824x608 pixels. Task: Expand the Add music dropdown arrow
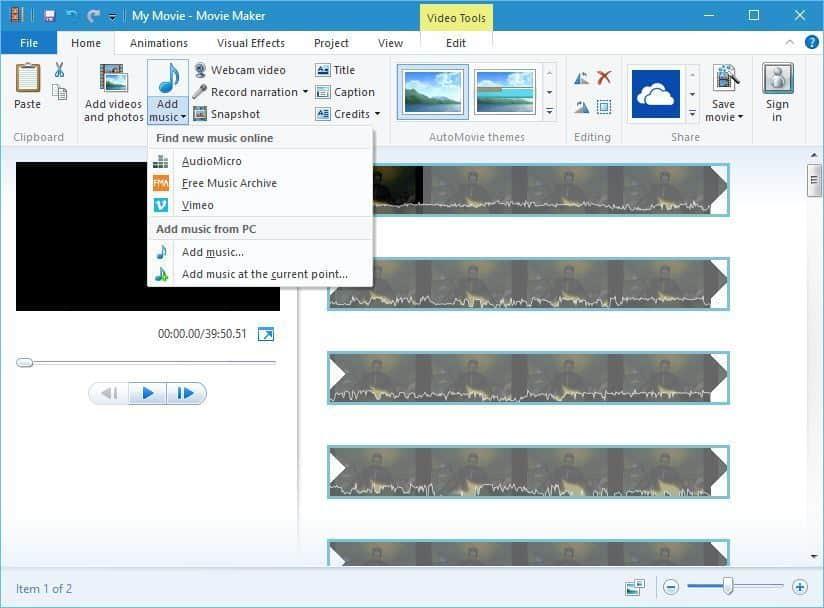[x=183, y=117]
